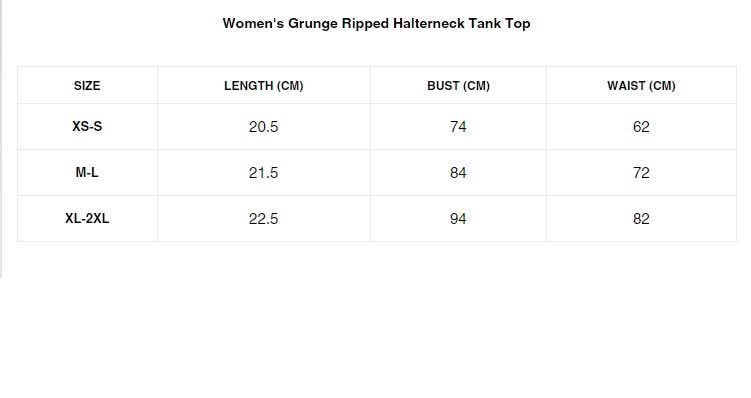Click the 21.5 length value
The width and height of the screenshot is (751, 398).
pyautogui.click(x=263, y=173)
